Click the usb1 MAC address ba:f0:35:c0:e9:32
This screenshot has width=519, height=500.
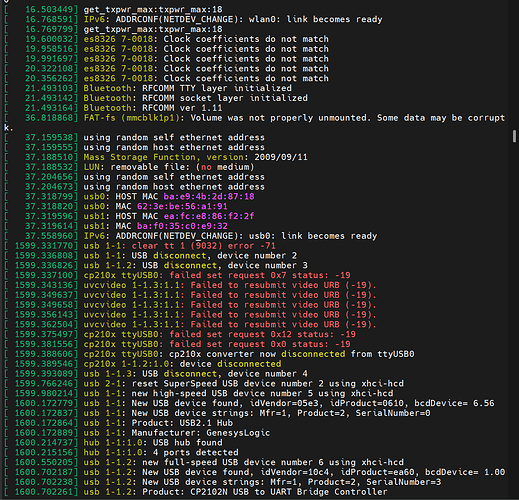pos(182,226)
